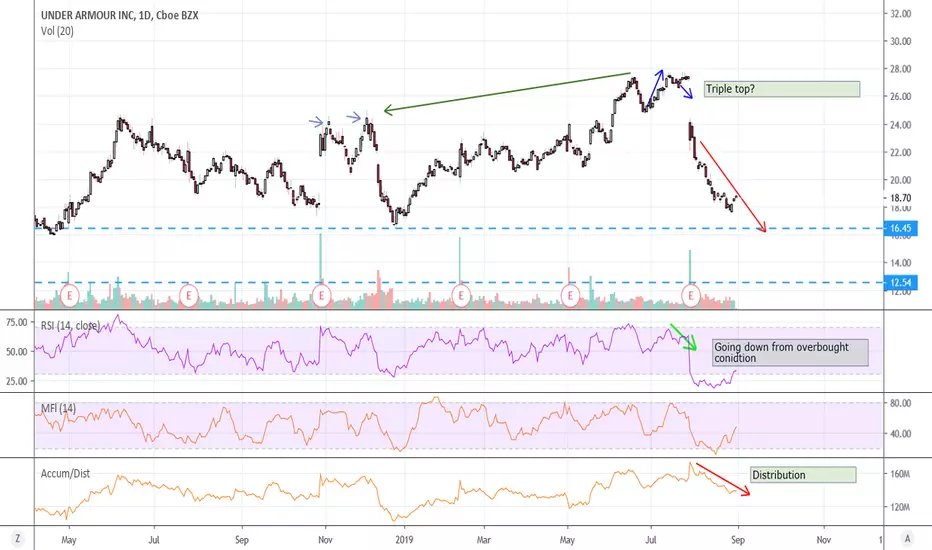Click the 120M Accum/Dist scale label

click(900, 507)
